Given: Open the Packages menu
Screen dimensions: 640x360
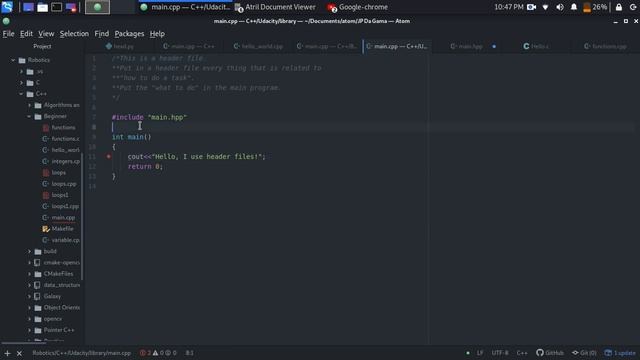Looking at the screenshot, I should (x=129, y=34).
